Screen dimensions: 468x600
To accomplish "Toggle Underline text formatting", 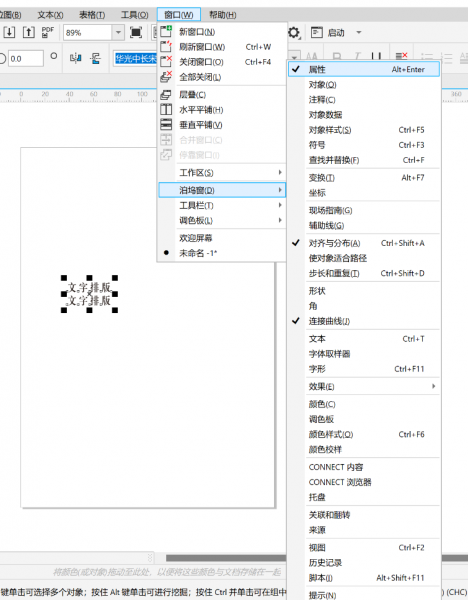I will point(376,57).
